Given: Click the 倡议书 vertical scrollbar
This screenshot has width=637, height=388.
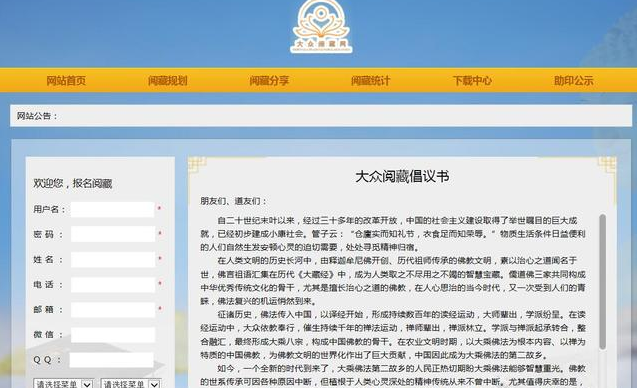Looking at the screenshot, I should 602,282.
